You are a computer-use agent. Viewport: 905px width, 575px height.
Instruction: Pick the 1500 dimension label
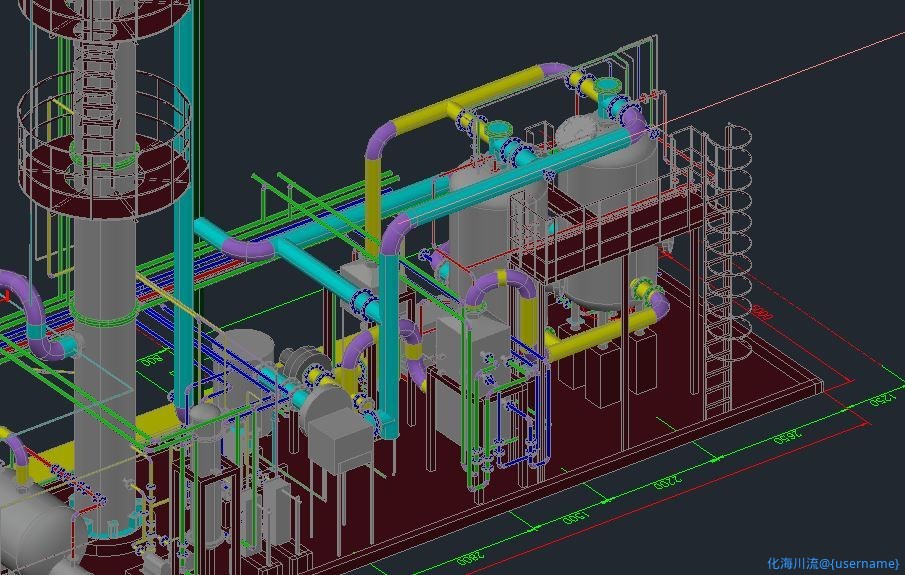click(x=574, y=518)
